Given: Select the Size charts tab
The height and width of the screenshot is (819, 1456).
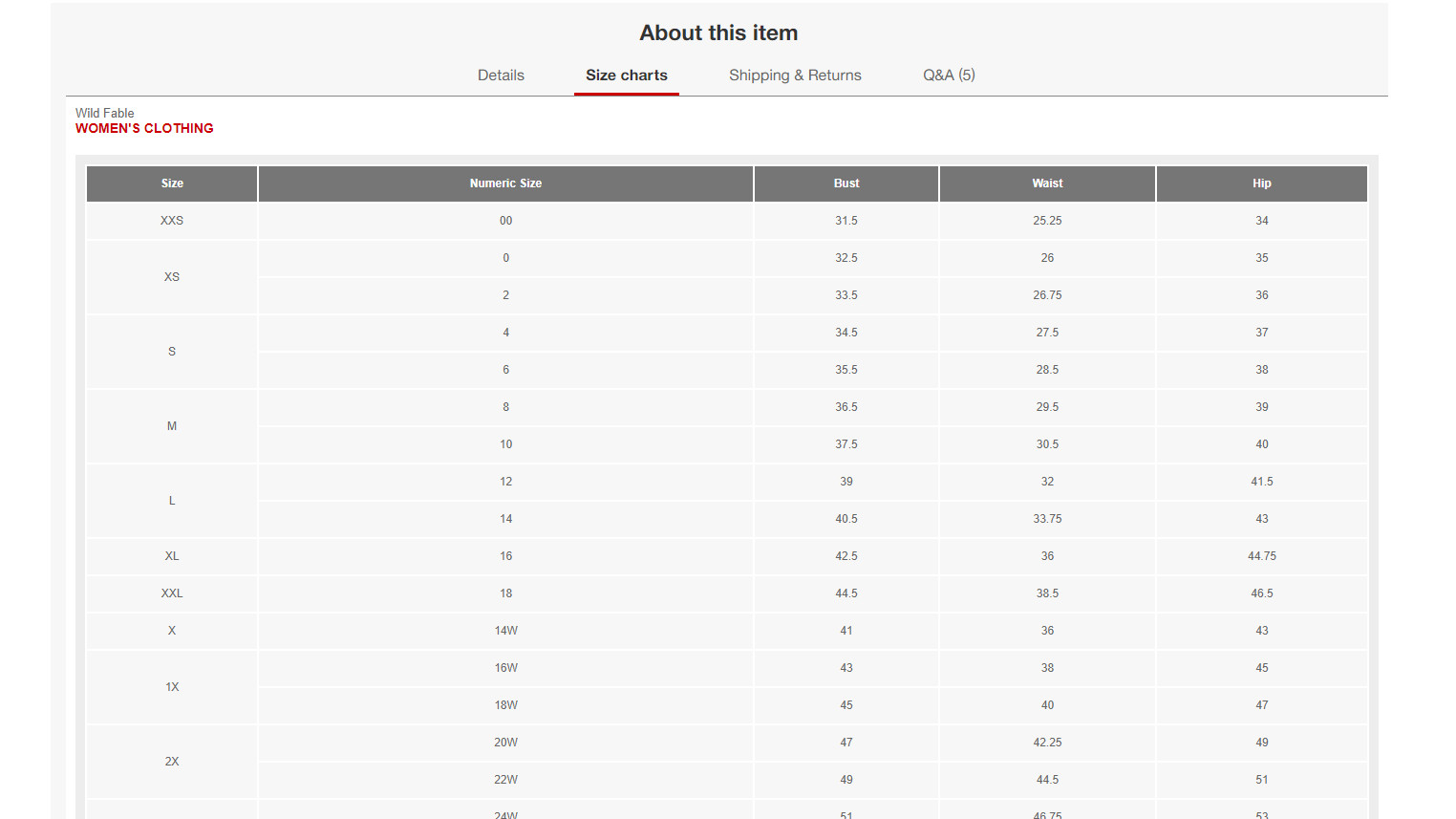Looking at the screenshot, I should [x=627, y=75].
